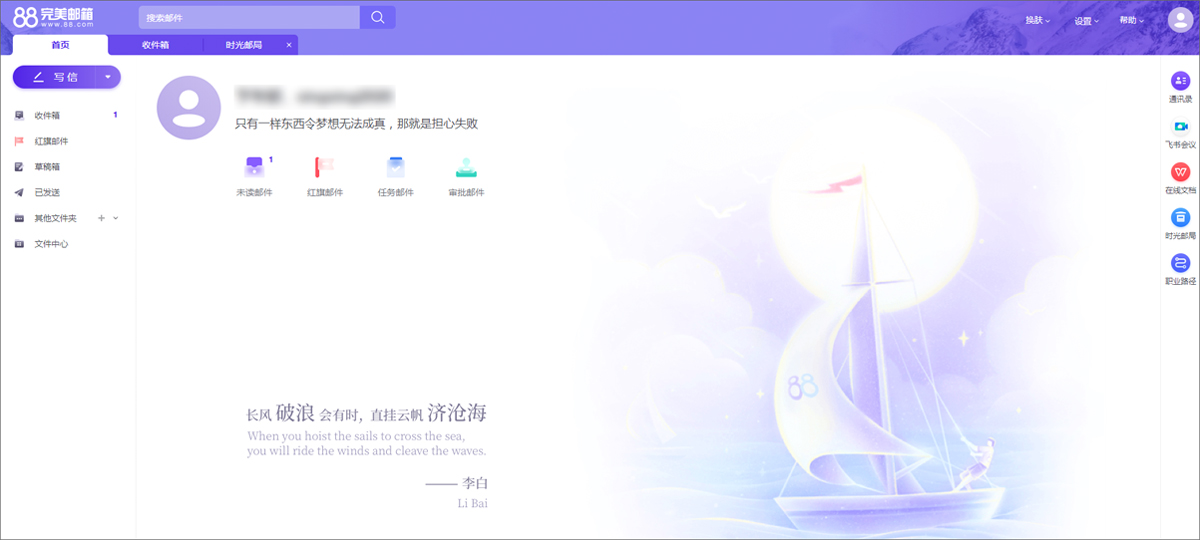This screenshot has height=540, width=1200.
Task: Add new folder next to 其他文件夹
Action: [x=101, y=218]
